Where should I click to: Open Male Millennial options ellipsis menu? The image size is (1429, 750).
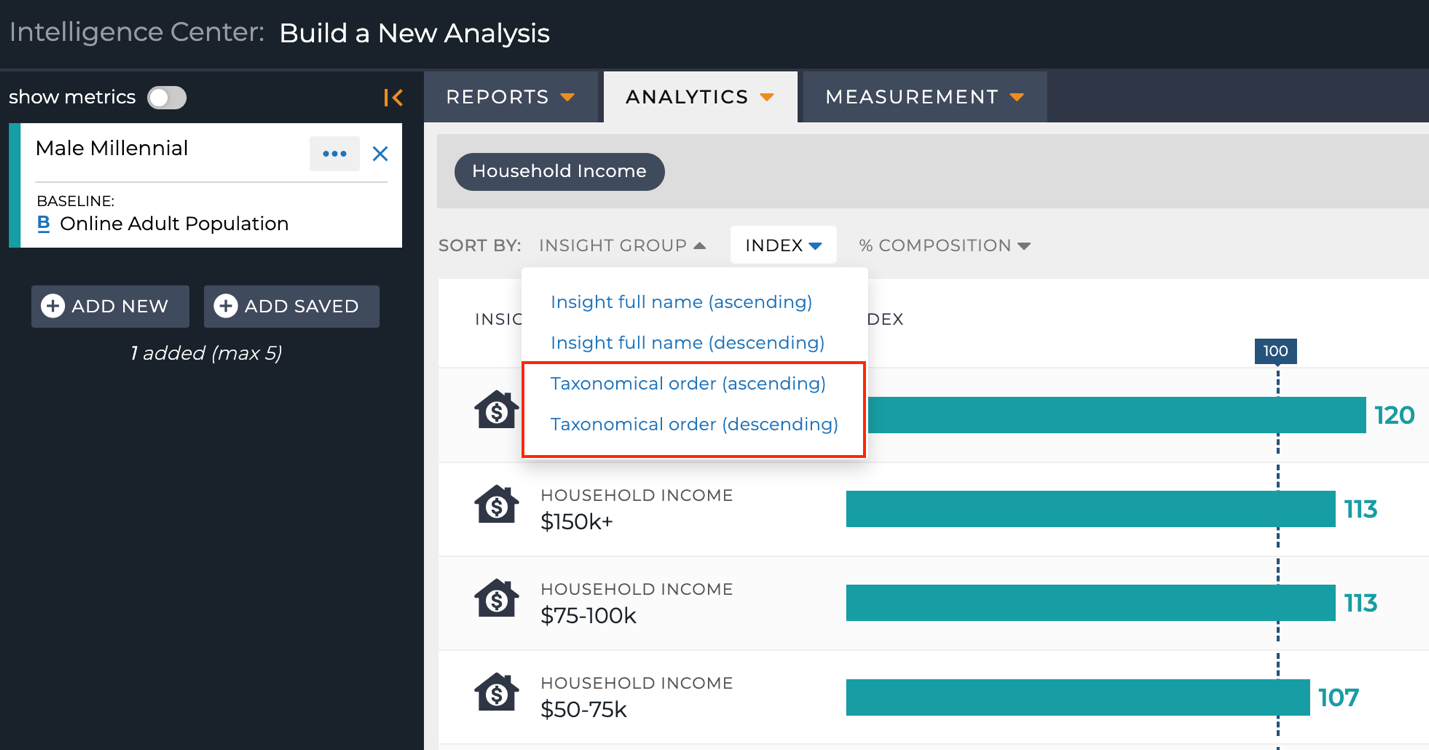(334, 154)
